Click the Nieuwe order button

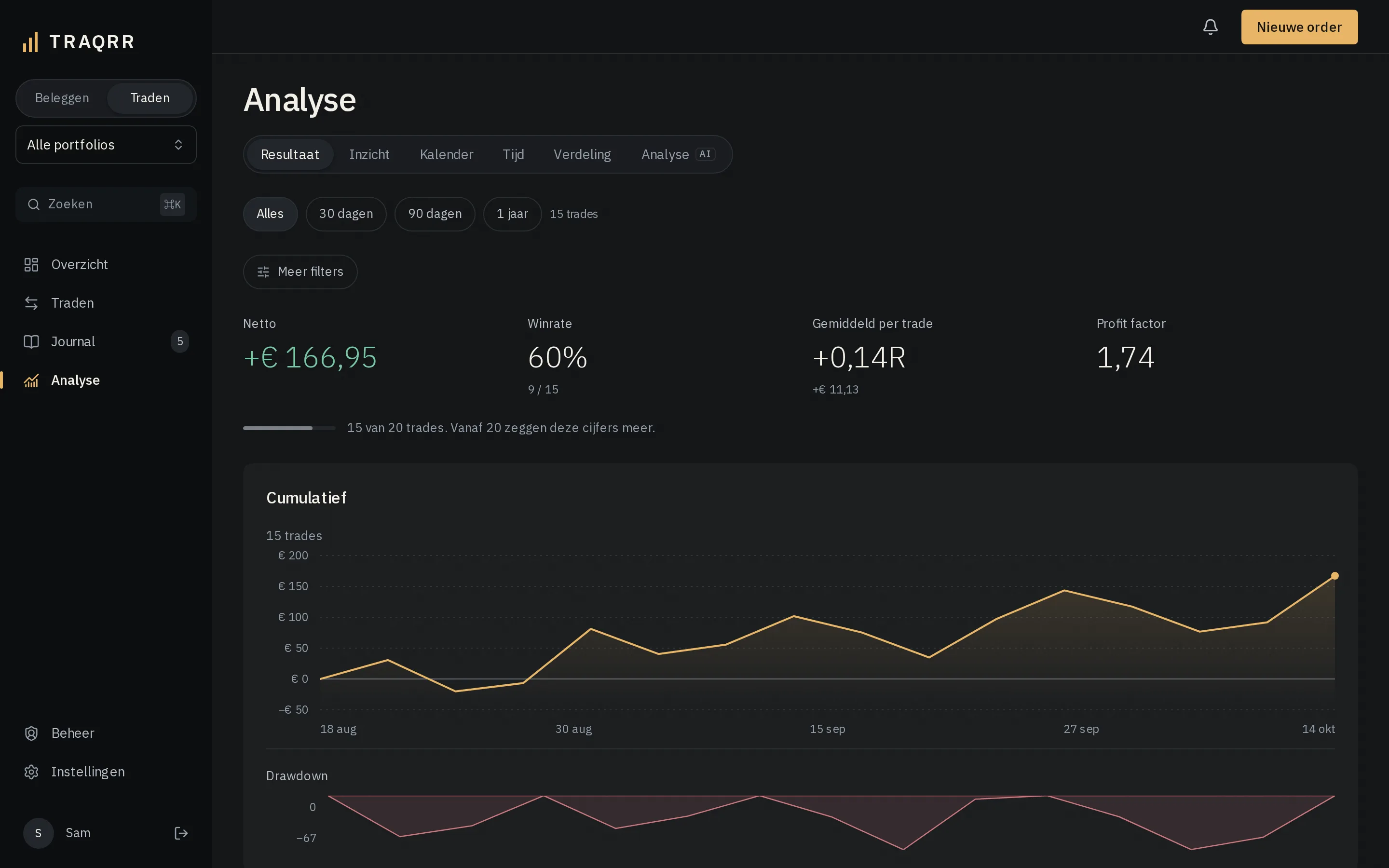1299,27
